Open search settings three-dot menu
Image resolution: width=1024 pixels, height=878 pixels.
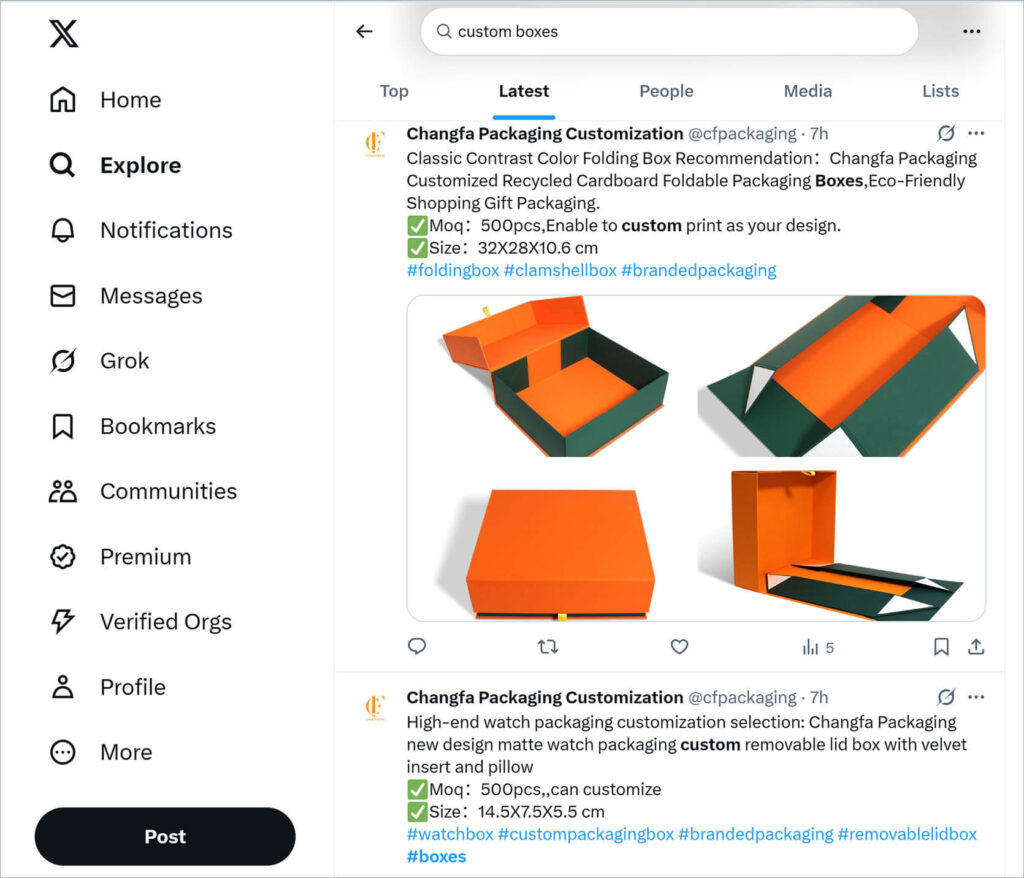(x=971, y=32)
